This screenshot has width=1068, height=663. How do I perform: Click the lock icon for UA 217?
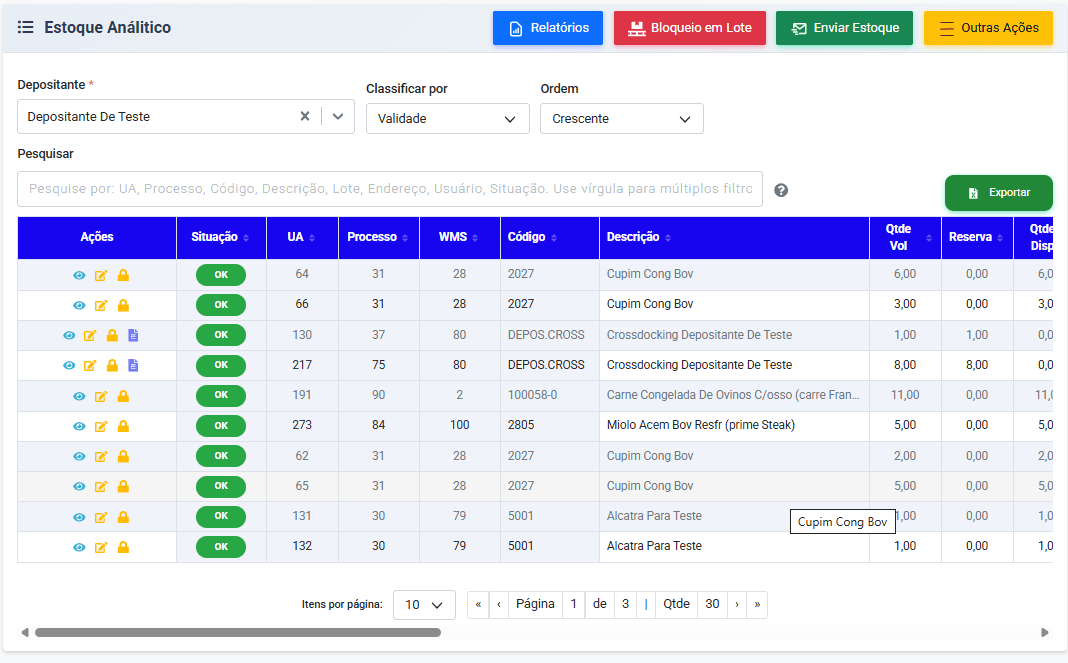pos(112,366)
